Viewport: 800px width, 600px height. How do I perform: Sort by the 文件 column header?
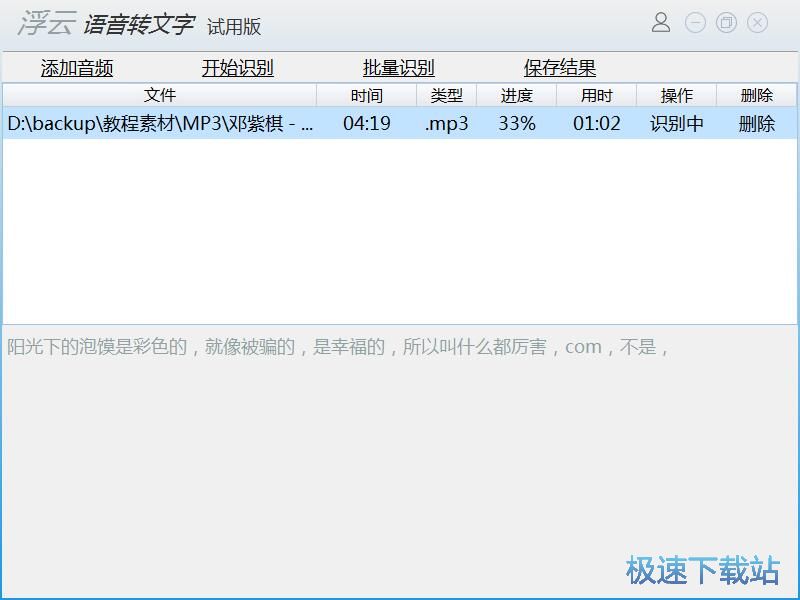(x=160, y=95)
